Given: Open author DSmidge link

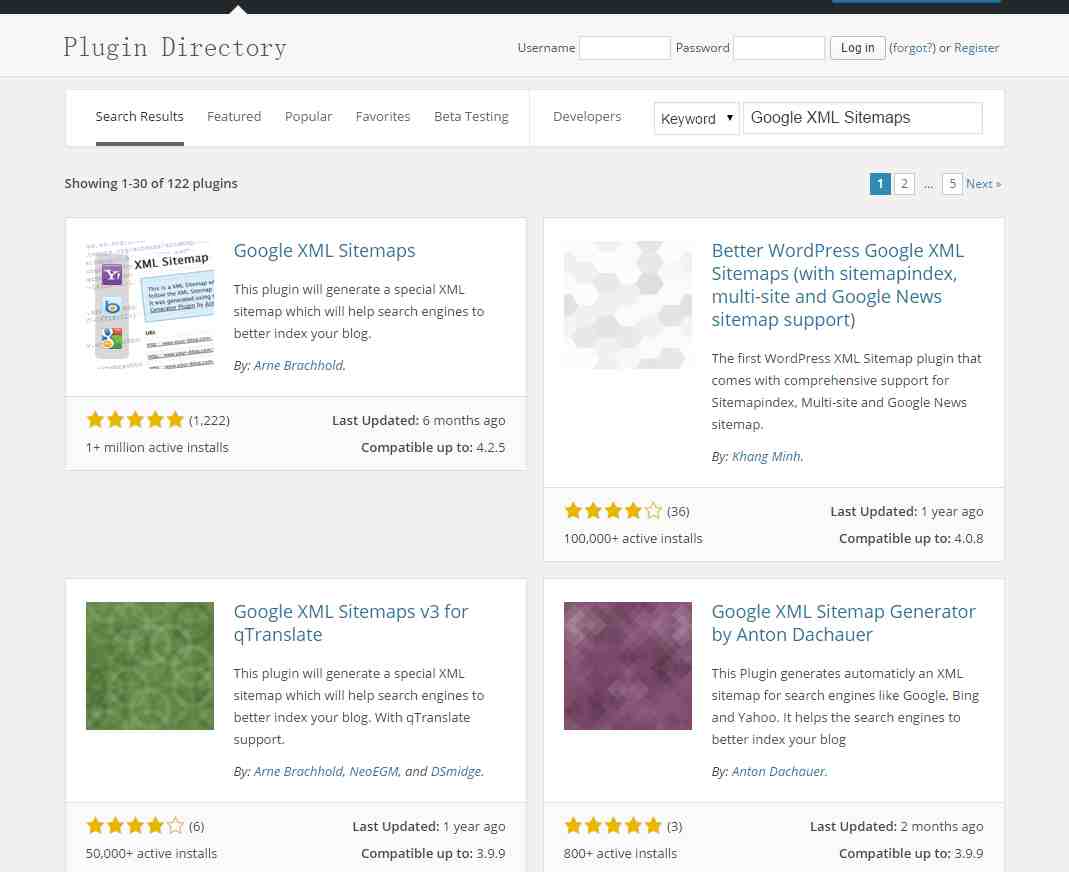Looking at the screenshot, I should pos(455,771).
